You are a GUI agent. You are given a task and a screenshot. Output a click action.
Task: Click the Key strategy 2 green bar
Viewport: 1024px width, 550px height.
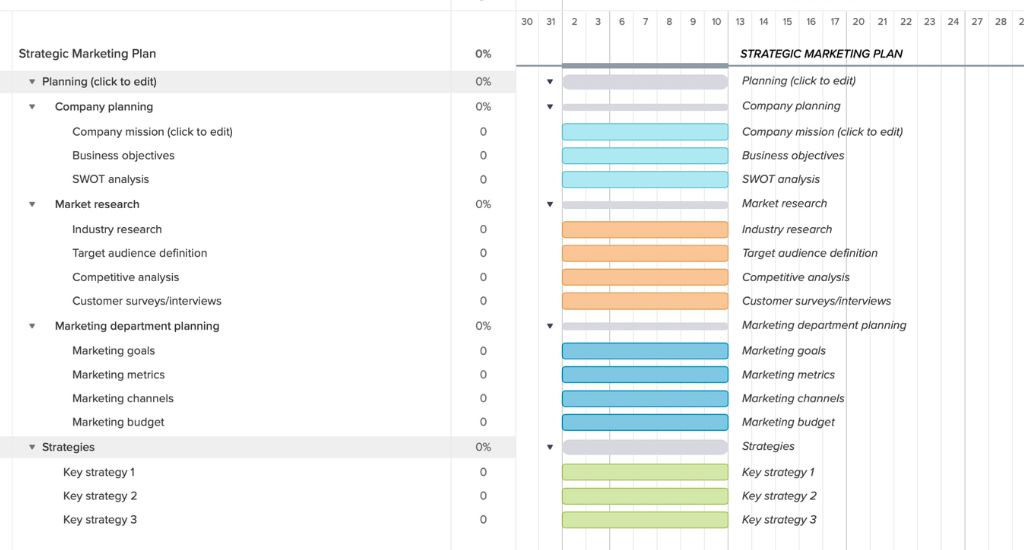click(x=645, y=496)
